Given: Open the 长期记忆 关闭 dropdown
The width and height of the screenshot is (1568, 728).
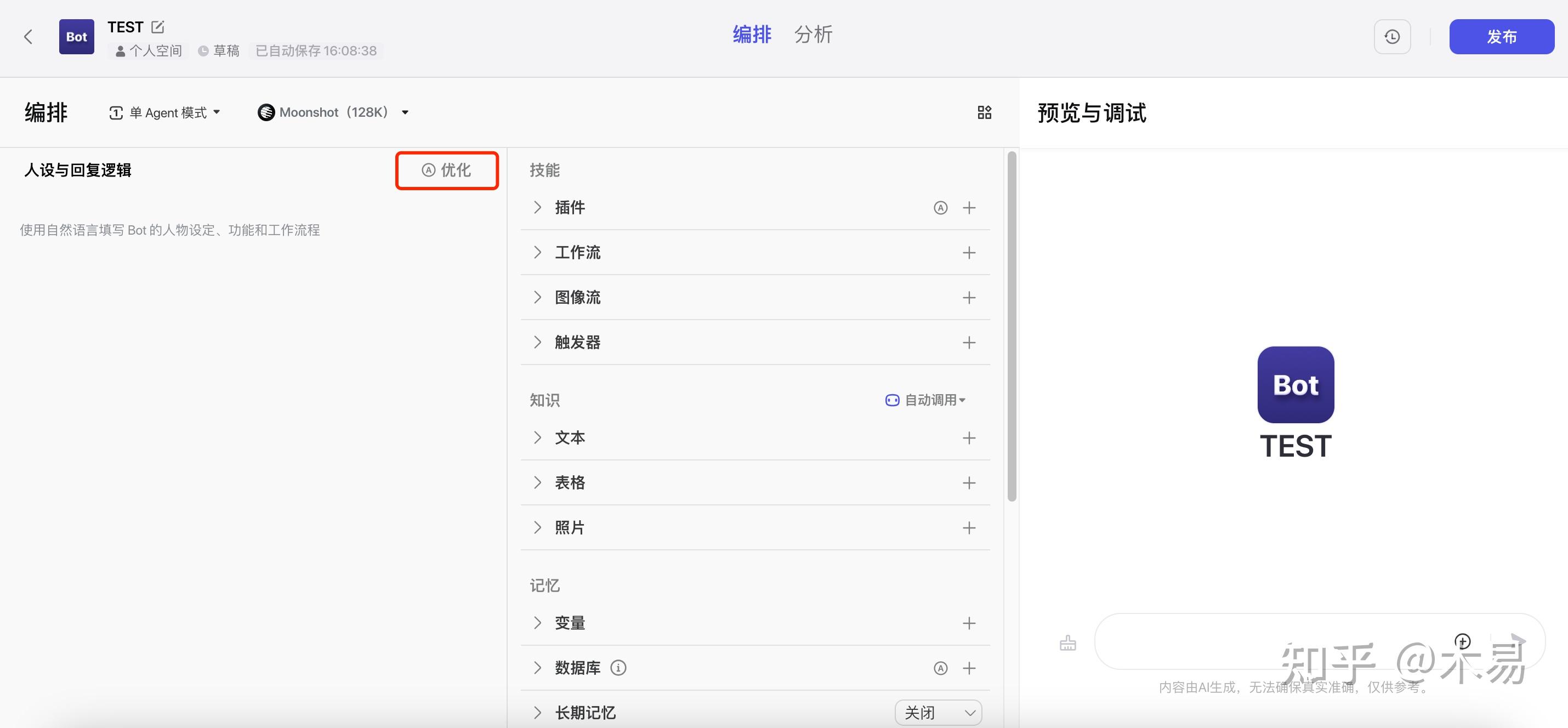Looking at the screenshot, I should [x=938, y=712].
